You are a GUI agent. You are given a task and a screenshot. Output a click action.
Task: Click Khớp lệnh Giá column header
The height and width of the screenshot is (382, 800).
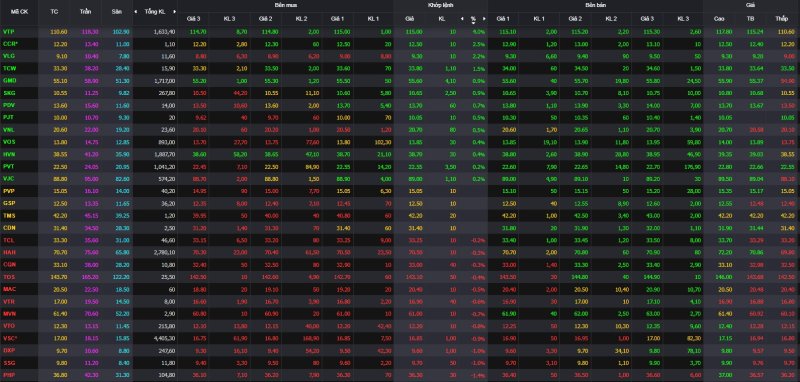coord(409,19)
